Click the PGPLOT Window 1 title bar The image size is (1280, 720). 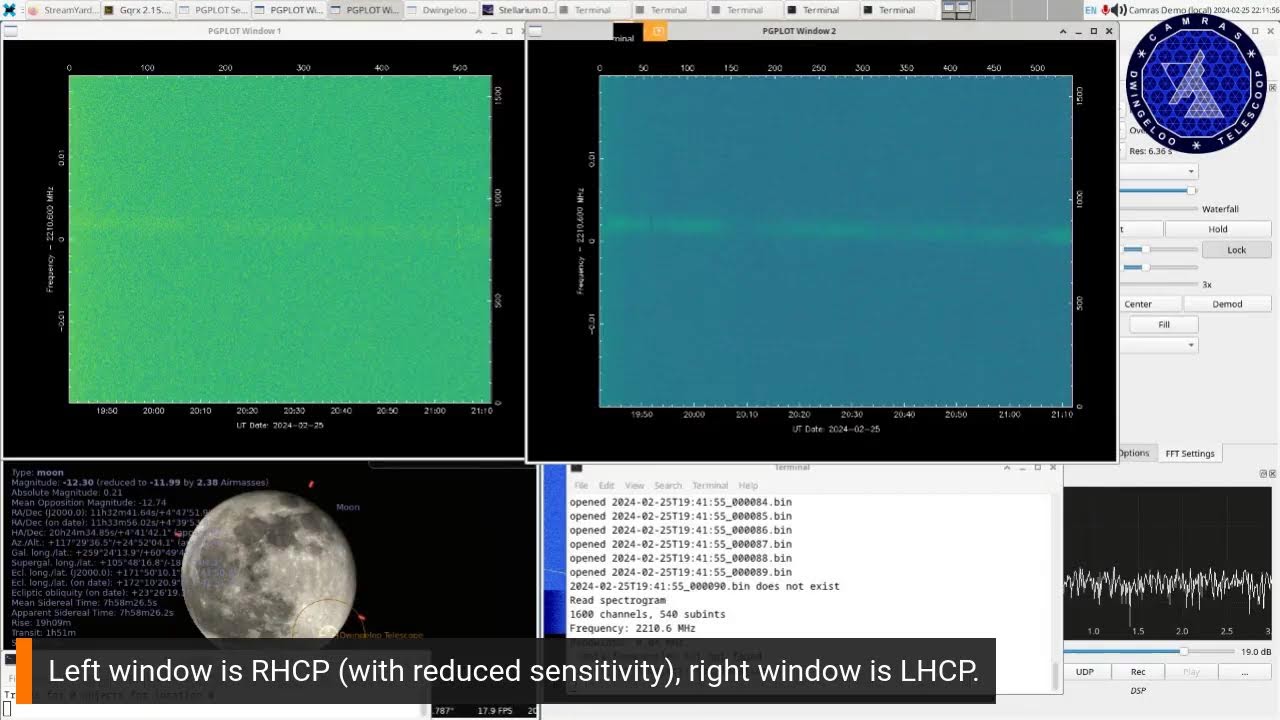[x=244, y=31]
